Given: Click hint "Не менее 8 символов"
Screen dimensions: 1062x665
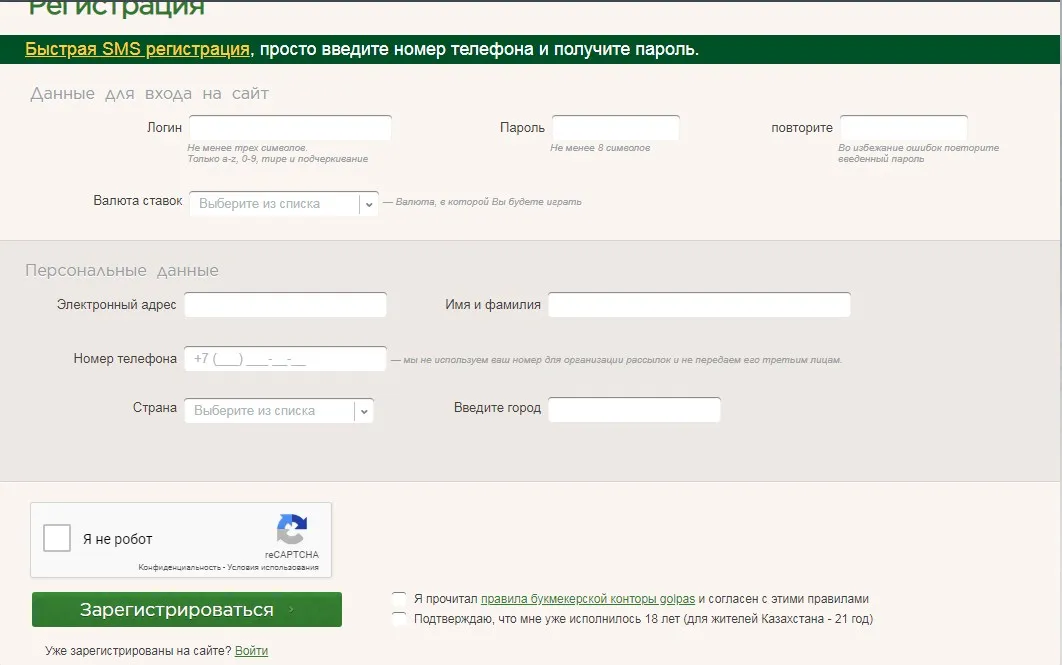Looking at the screenshot, I should [x=600, y=148].
